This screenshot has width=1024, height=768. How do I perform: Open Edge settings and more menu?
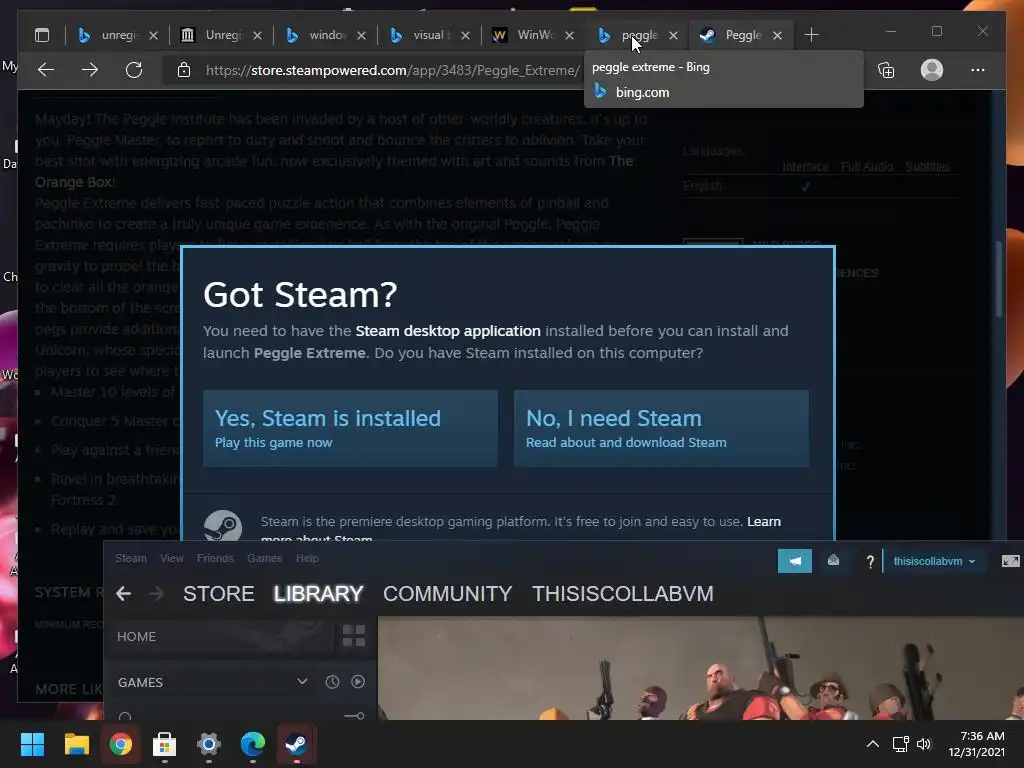point(978,70)
